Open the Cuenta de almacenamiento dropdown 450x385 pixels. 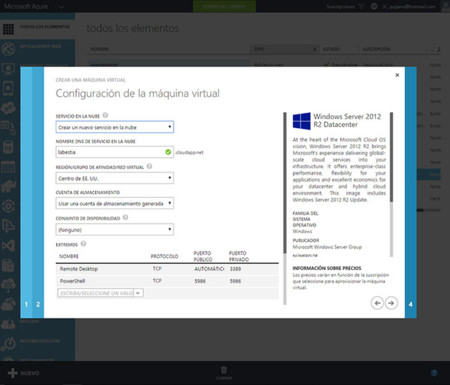tap(115, 203)
